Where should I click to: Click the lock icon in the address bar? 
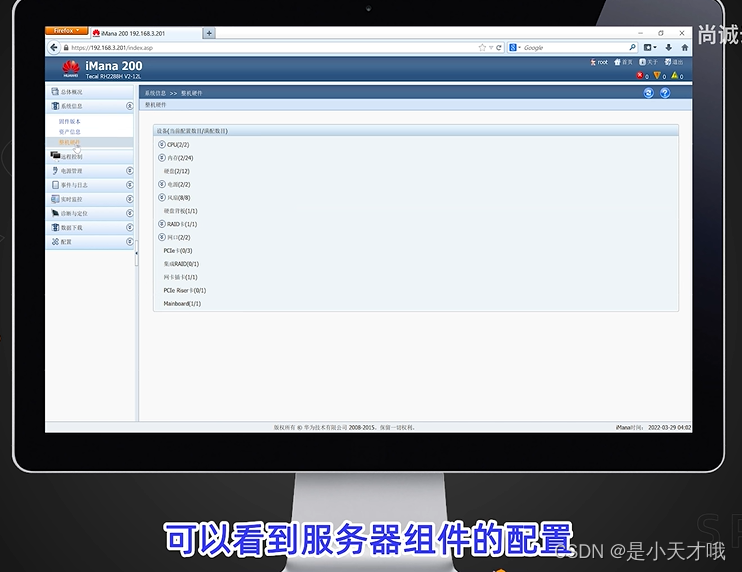point(66,48)
